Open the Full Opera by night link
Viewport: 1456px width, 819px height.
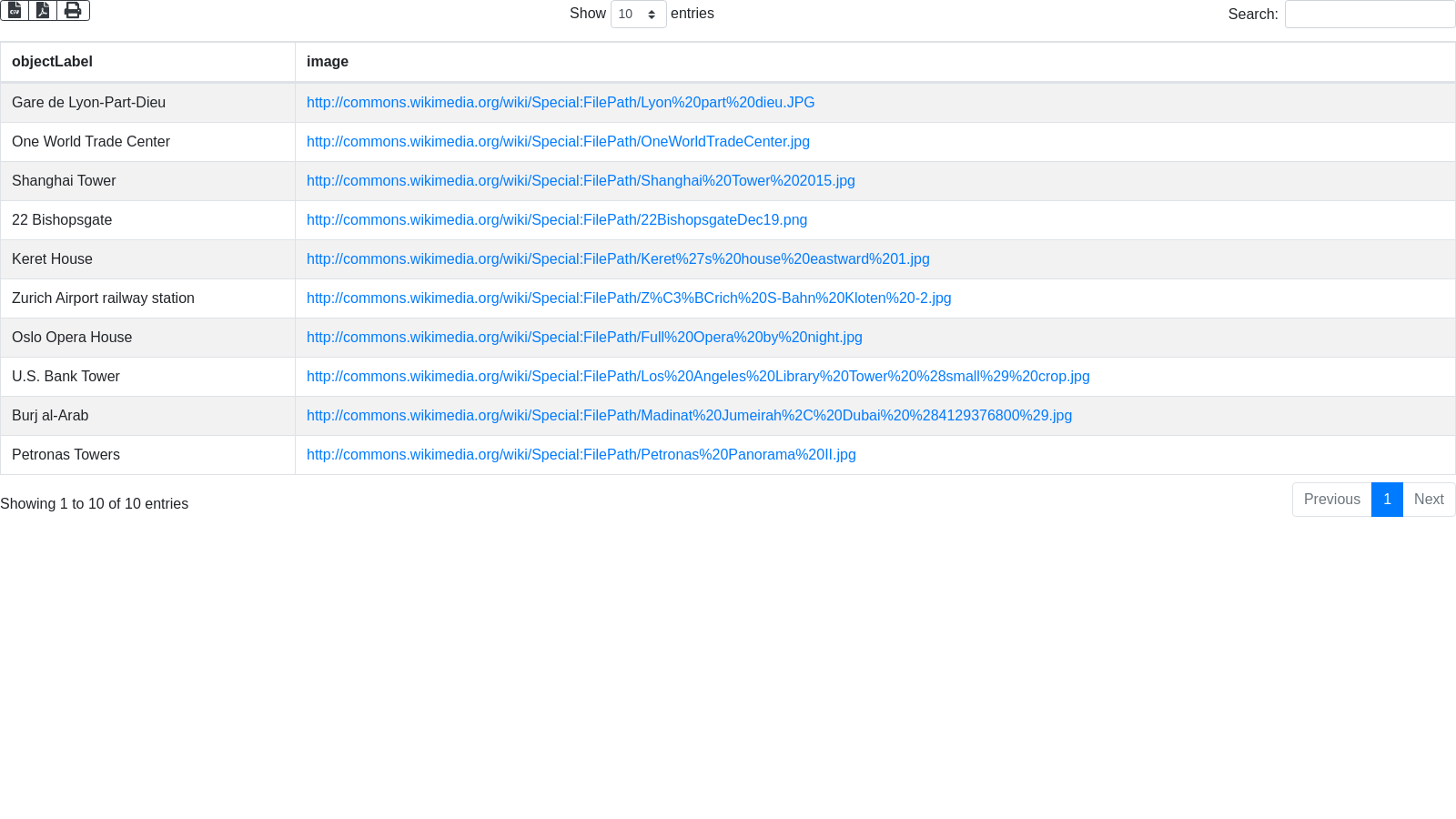(x=584, y=338)
